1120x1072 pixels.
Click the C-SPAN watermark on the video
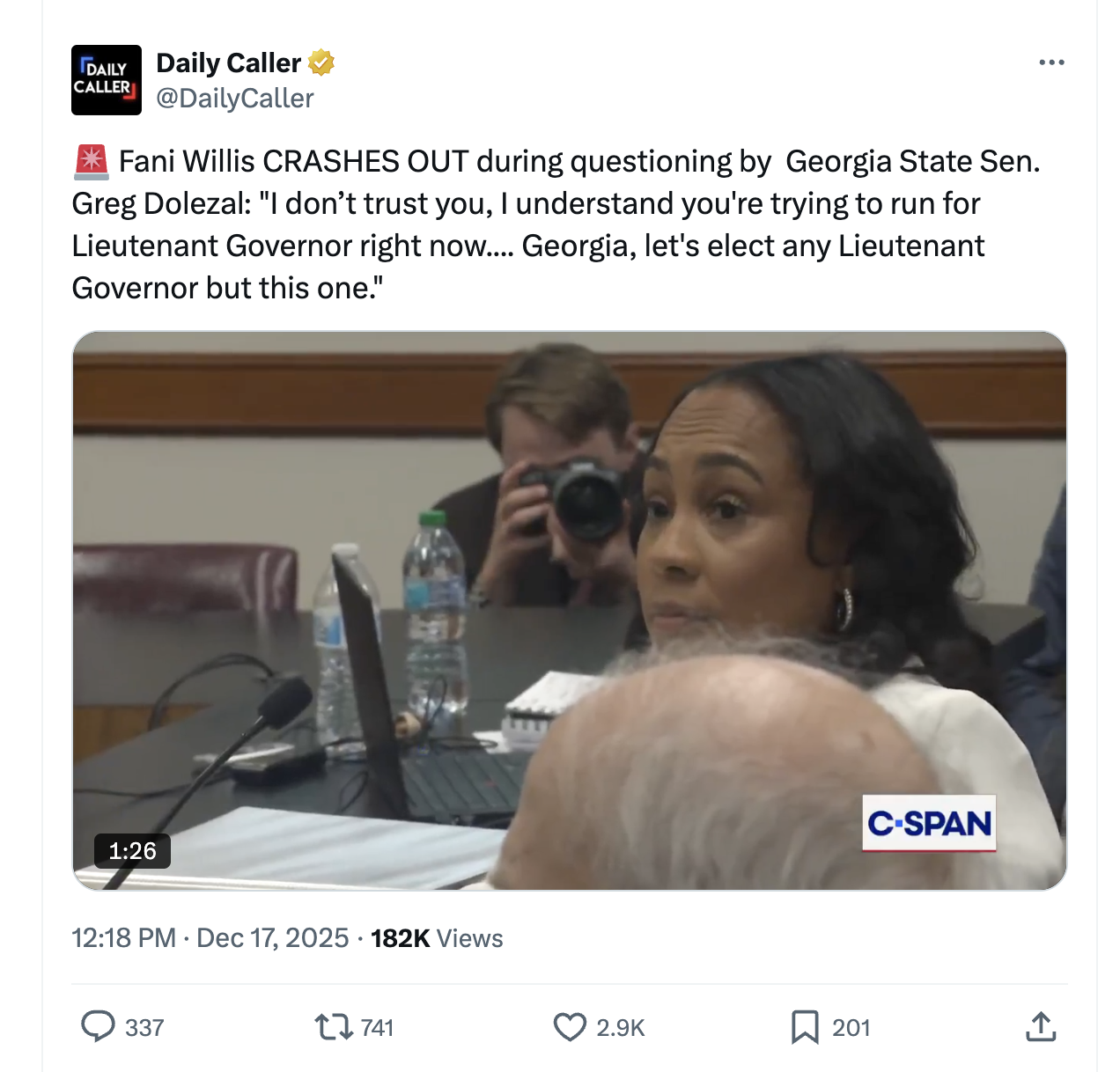[929, 824]
